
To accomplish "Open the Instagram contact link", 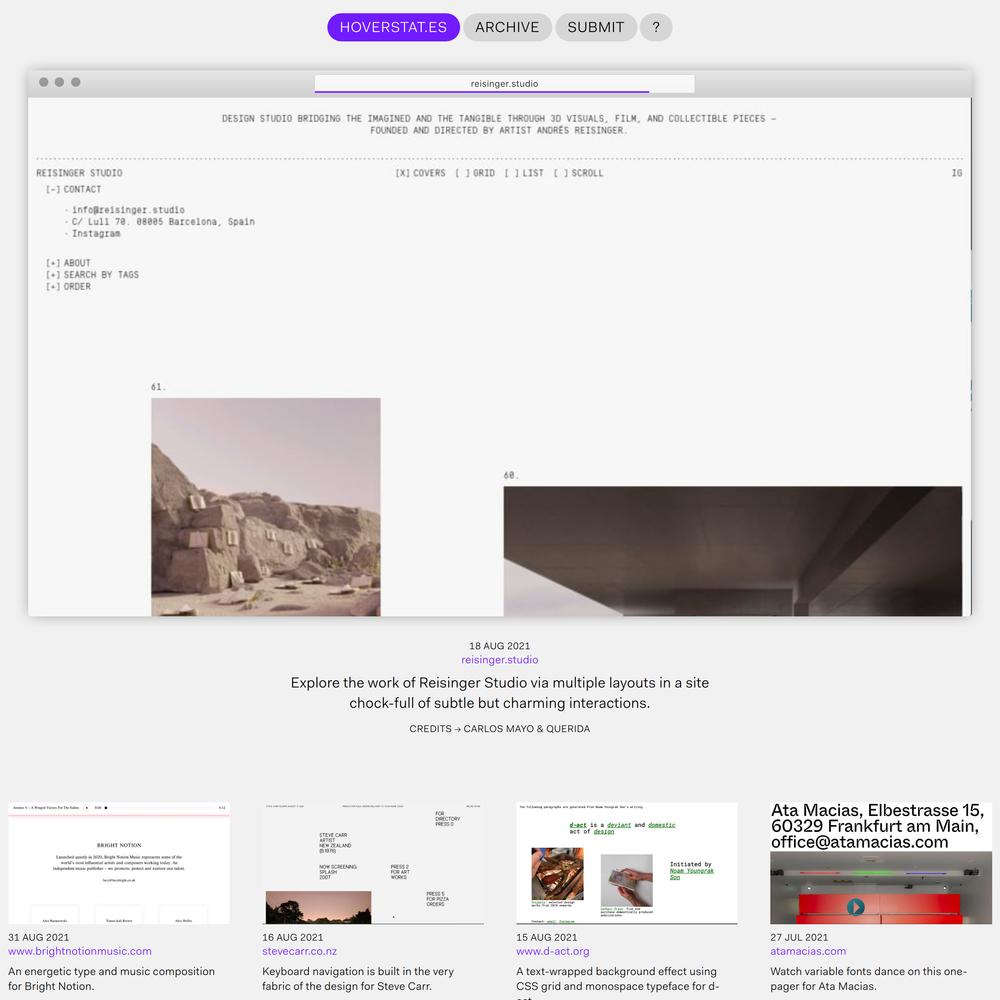I will coord(96,233).
